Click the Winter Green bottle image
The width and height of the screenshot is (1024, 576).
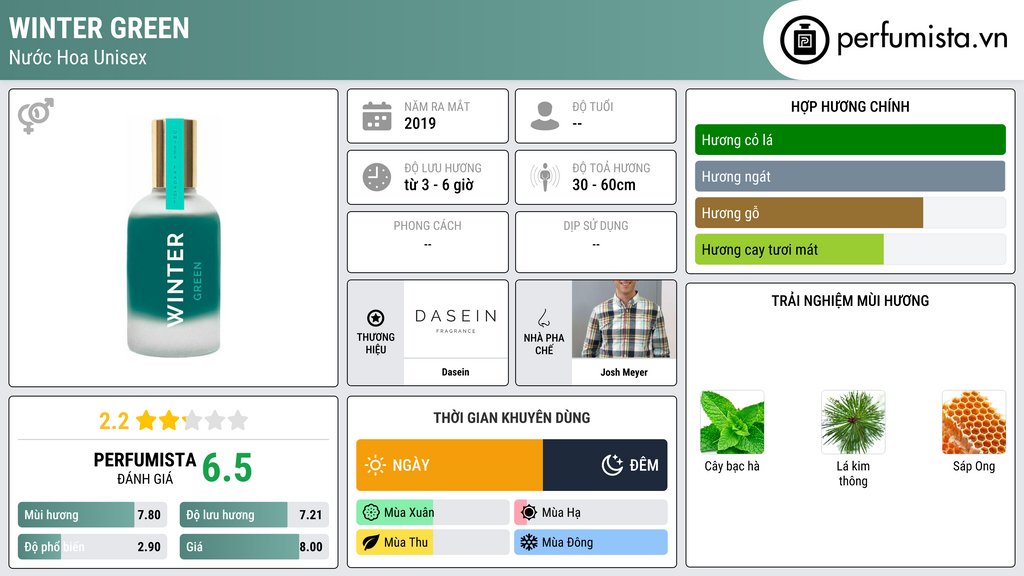pyautogui.click(x=174, y=238)
